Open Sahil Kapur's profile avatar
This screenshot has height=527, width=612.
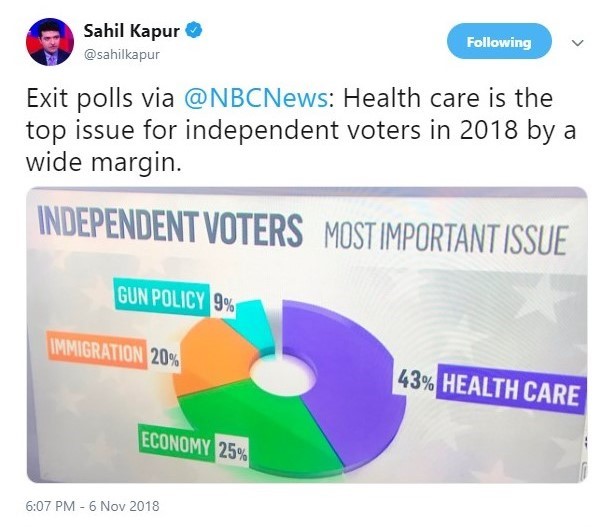point(50,42)
